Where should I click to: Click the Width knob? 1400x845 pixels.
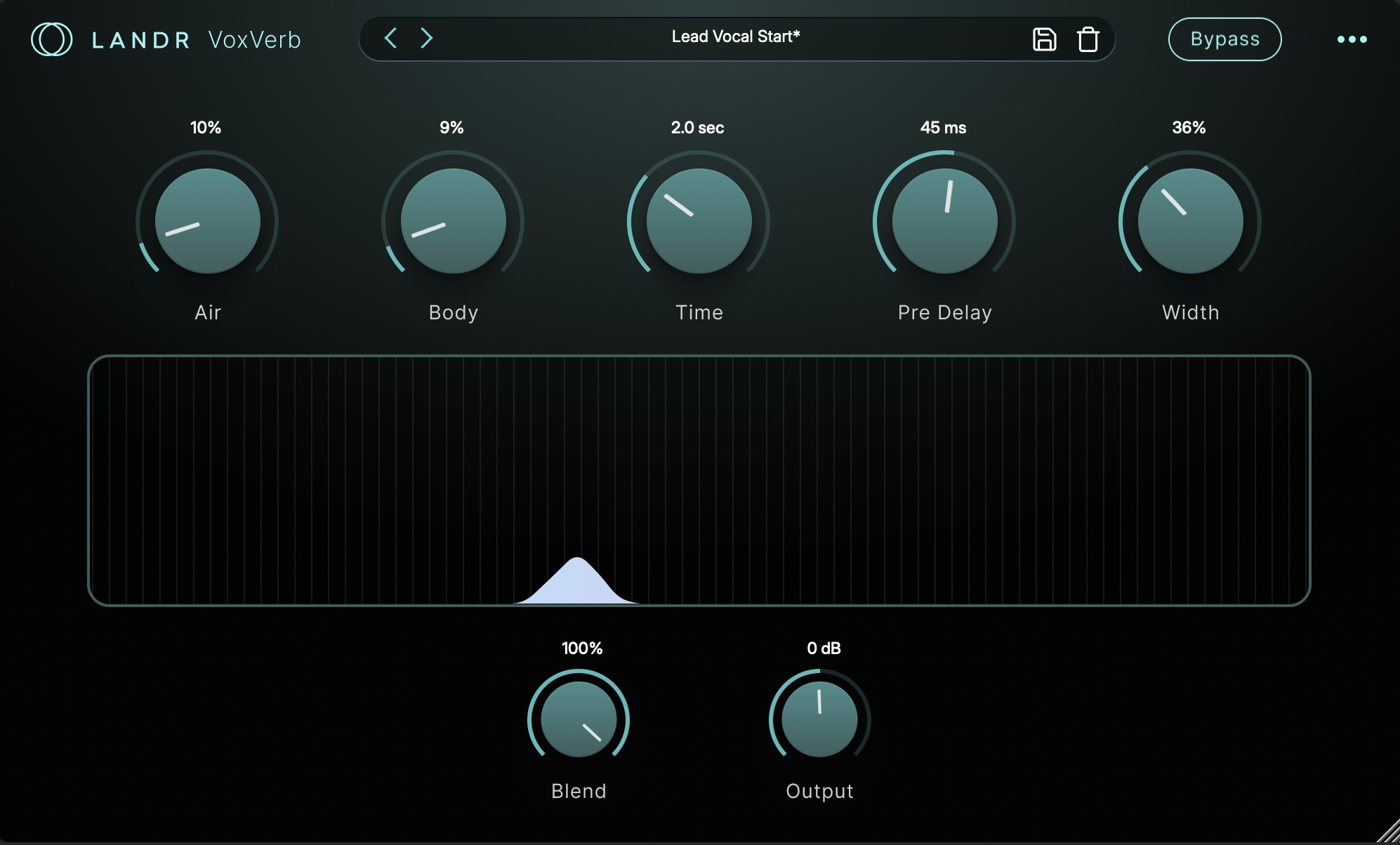[x=1190, y=221]
